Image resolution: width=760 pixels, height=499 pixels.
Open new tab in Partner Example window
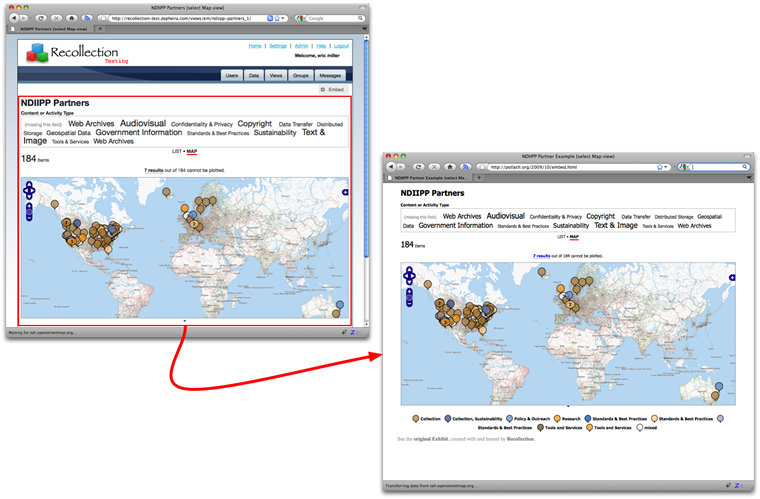tap(479, 177)
